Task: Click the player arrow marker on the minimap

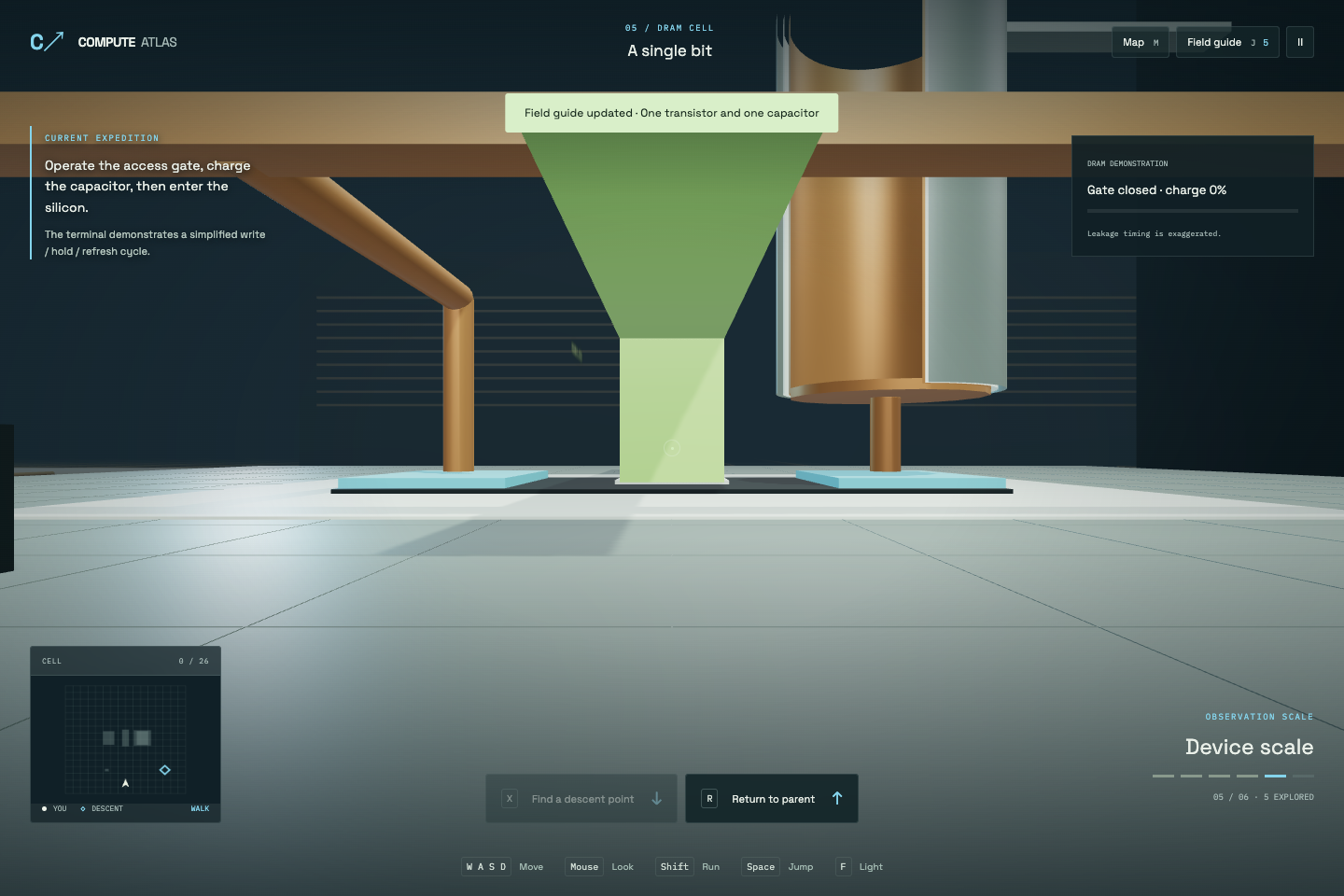Action: click(x=125, y=783)
